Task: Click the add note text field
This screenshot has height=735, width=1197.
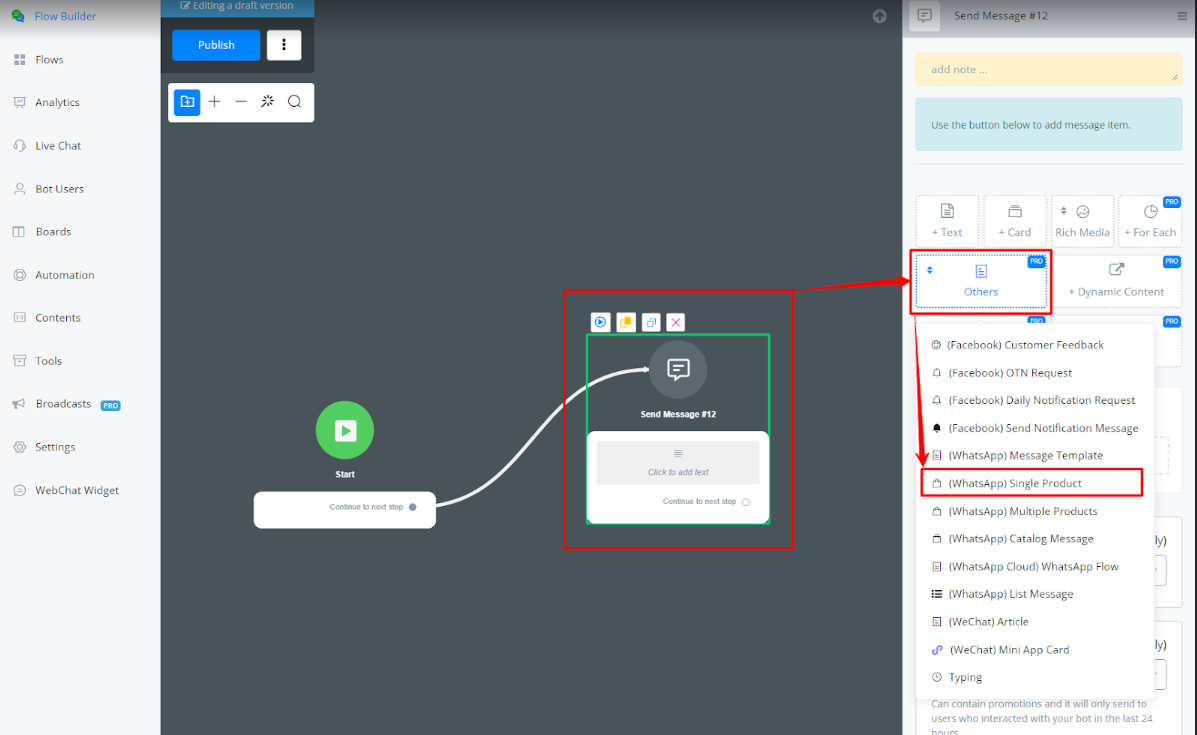Action: coord(1047,70)
